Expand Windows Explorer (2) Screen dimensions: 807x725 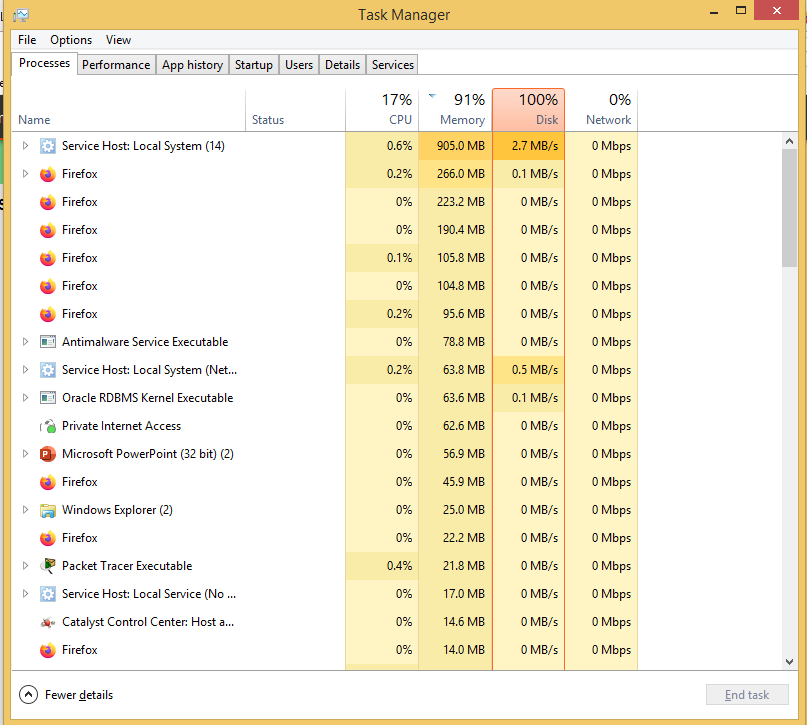click(x=25, y=510)
